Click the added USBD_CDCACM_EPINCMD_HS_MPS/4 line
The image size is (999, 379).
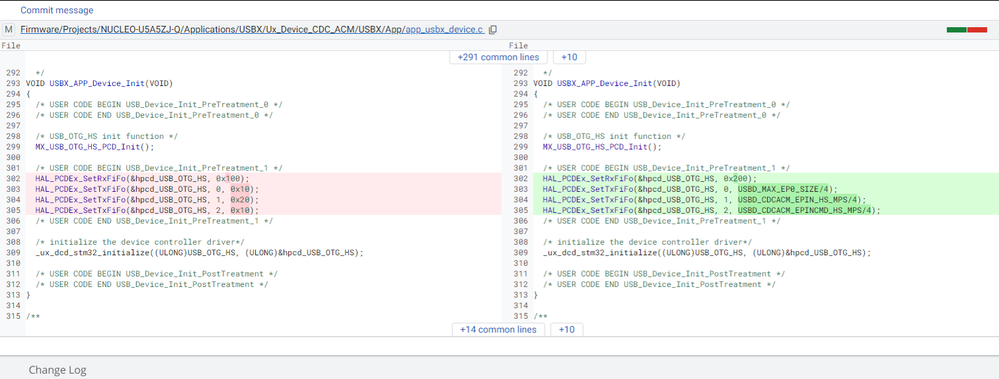pyautogui.click(x=766, y=210)
